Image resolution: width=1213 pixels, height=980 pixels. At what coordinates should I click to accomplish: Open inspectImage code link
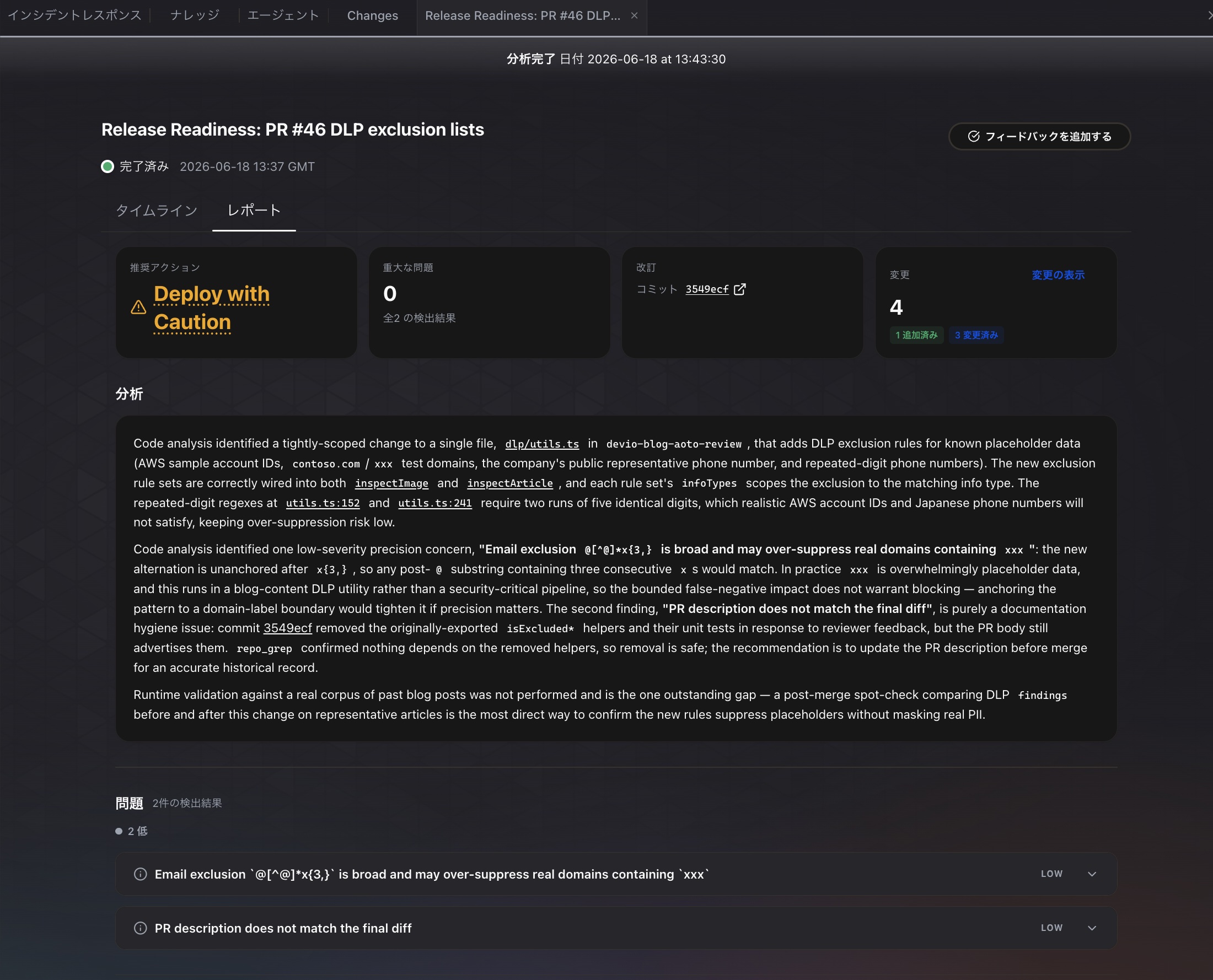click(391, 483)
